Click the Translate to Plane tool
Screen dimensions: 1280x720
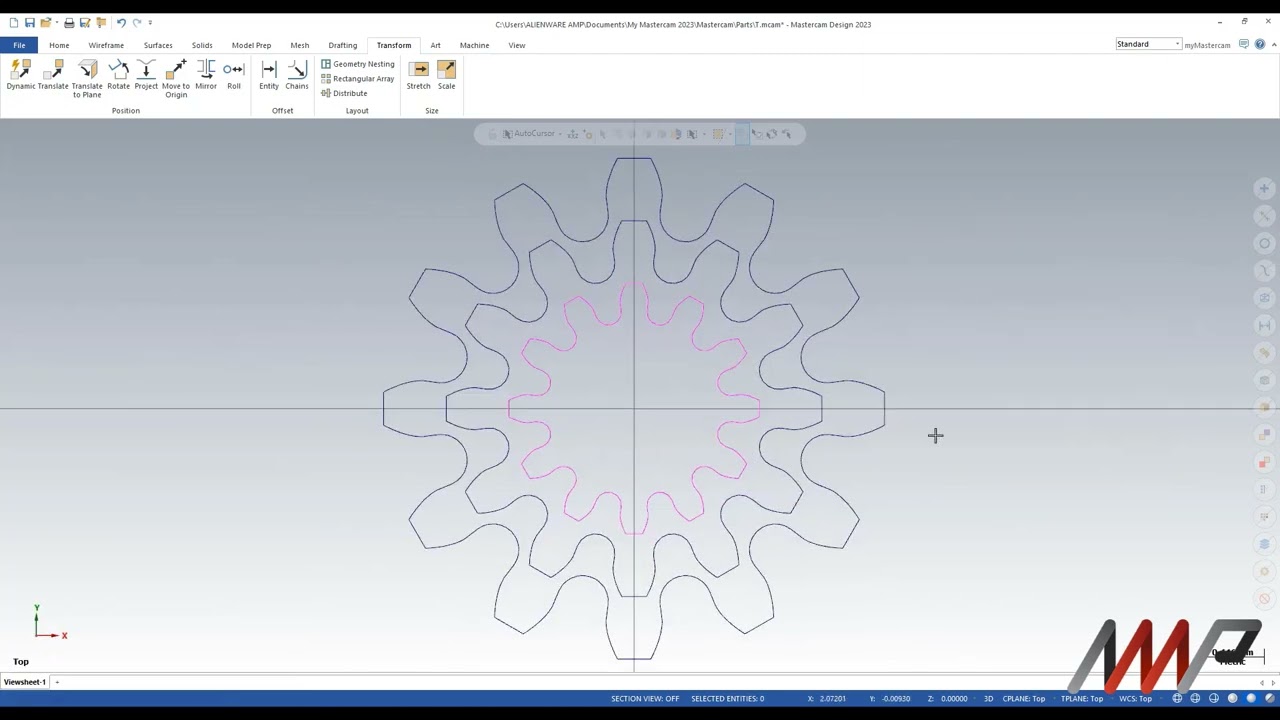pos(87,79)
